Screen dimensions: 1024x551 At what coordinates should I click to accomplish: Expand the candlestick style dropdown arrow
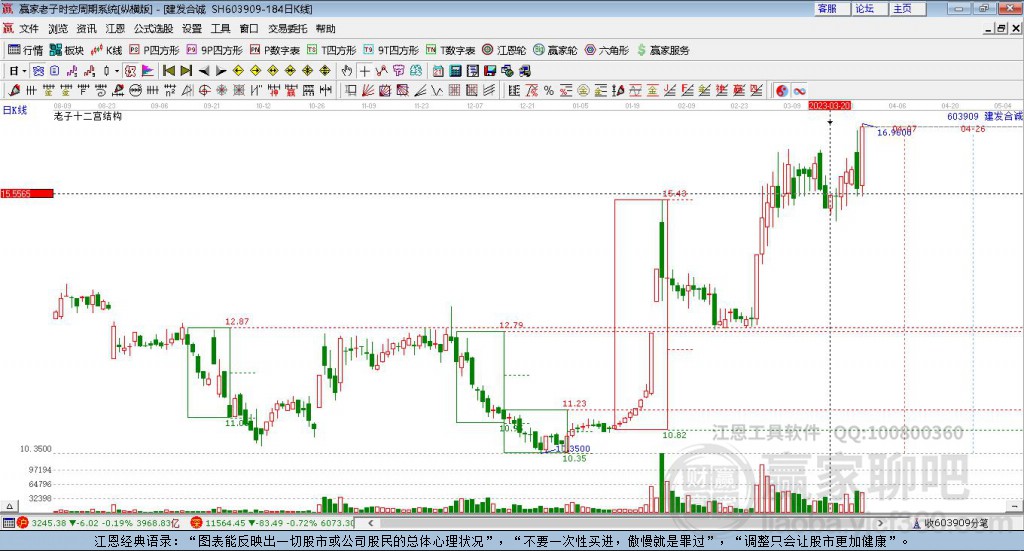(x=117, y=71)
